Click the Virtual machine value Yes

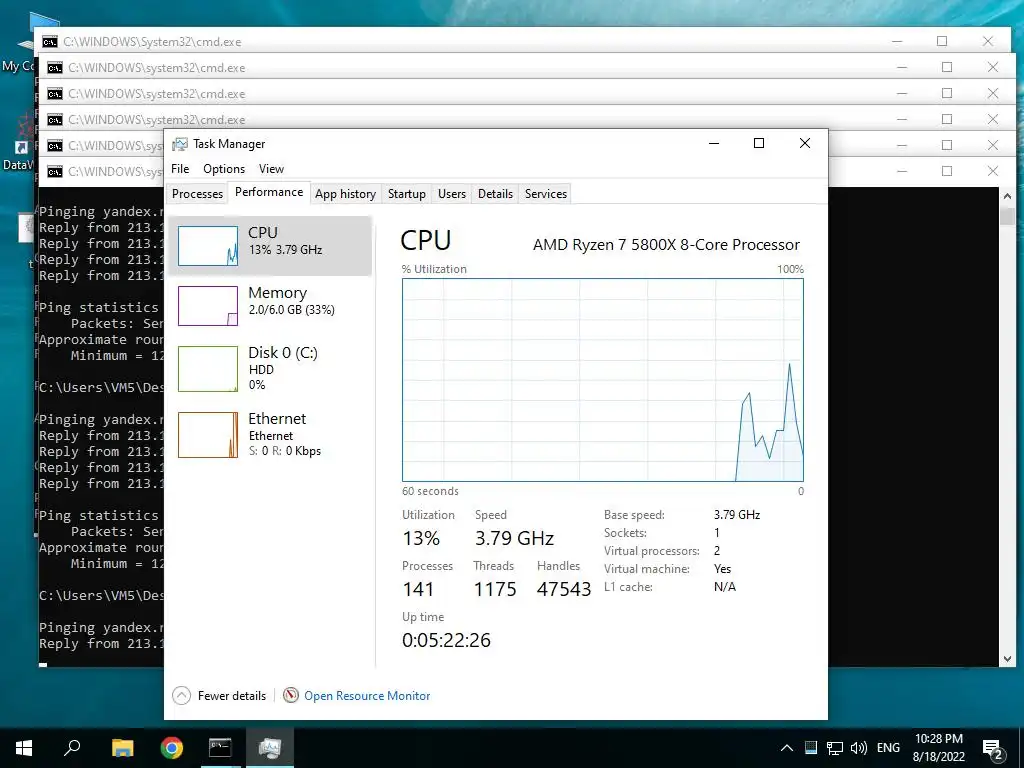point(722,569)
